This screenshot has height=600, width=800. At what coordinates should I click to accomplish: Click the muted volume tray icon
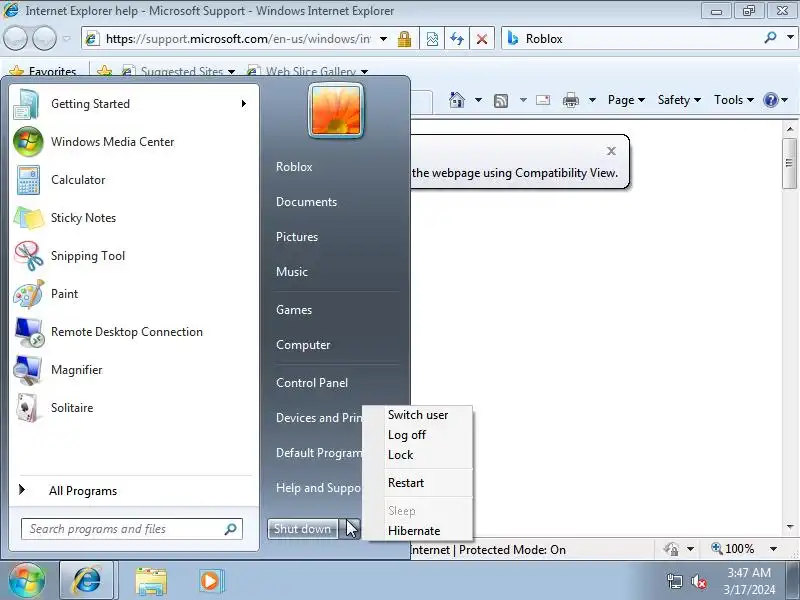click(x=698, y=581)
